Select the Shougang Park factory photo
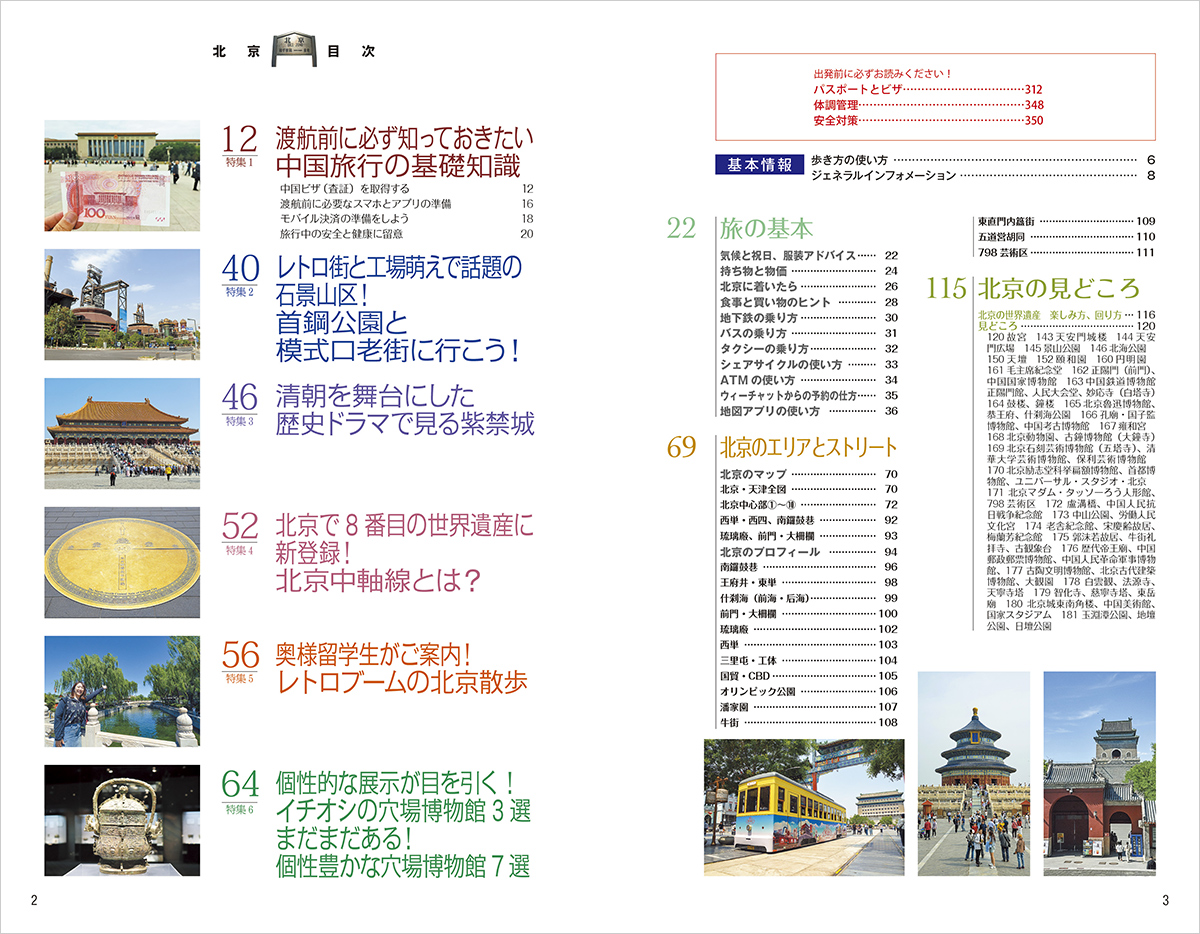Screen dimensions: 1200x934 122,304
